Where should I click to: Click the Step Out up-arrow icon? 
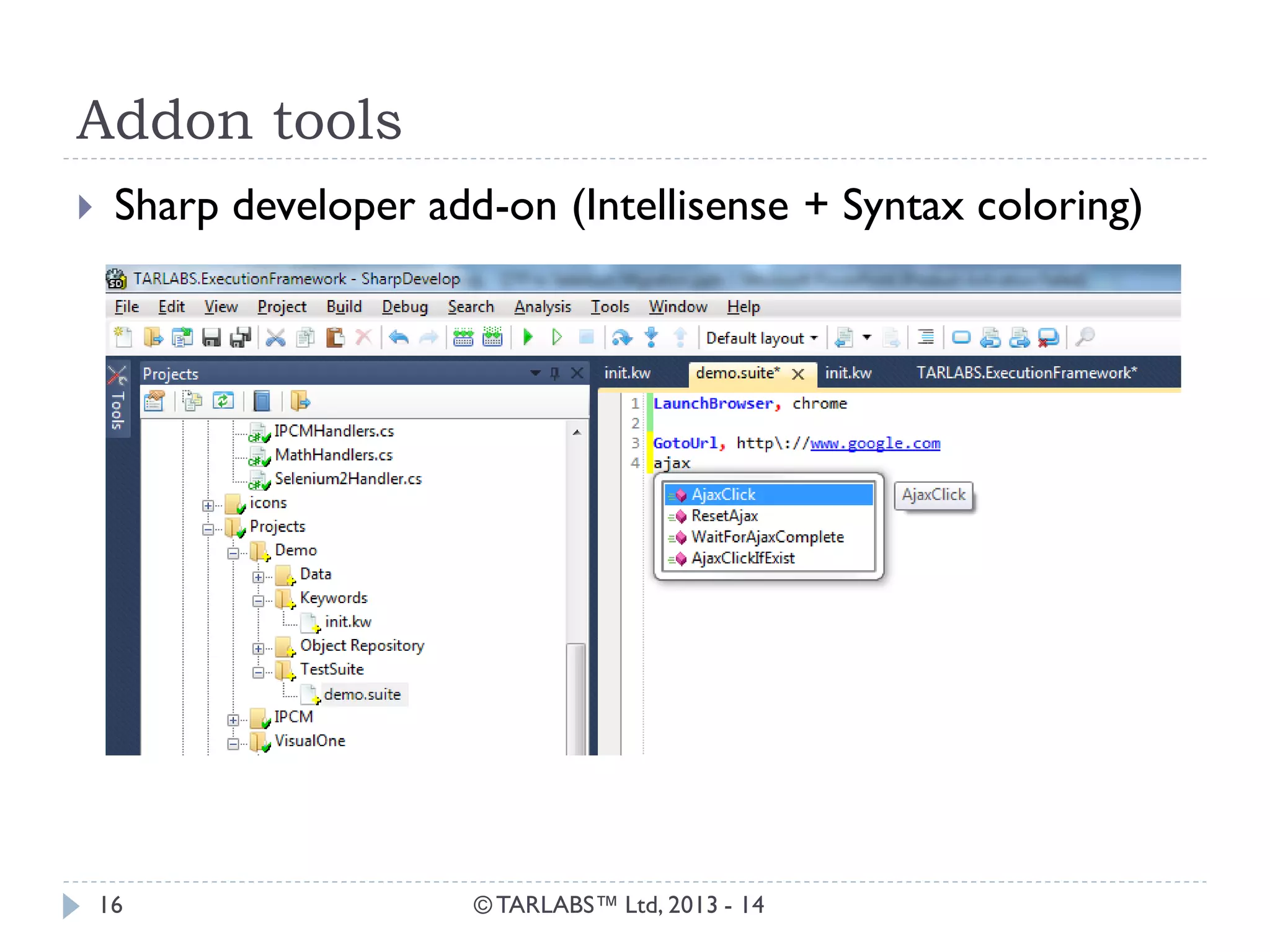pos(680,337)
